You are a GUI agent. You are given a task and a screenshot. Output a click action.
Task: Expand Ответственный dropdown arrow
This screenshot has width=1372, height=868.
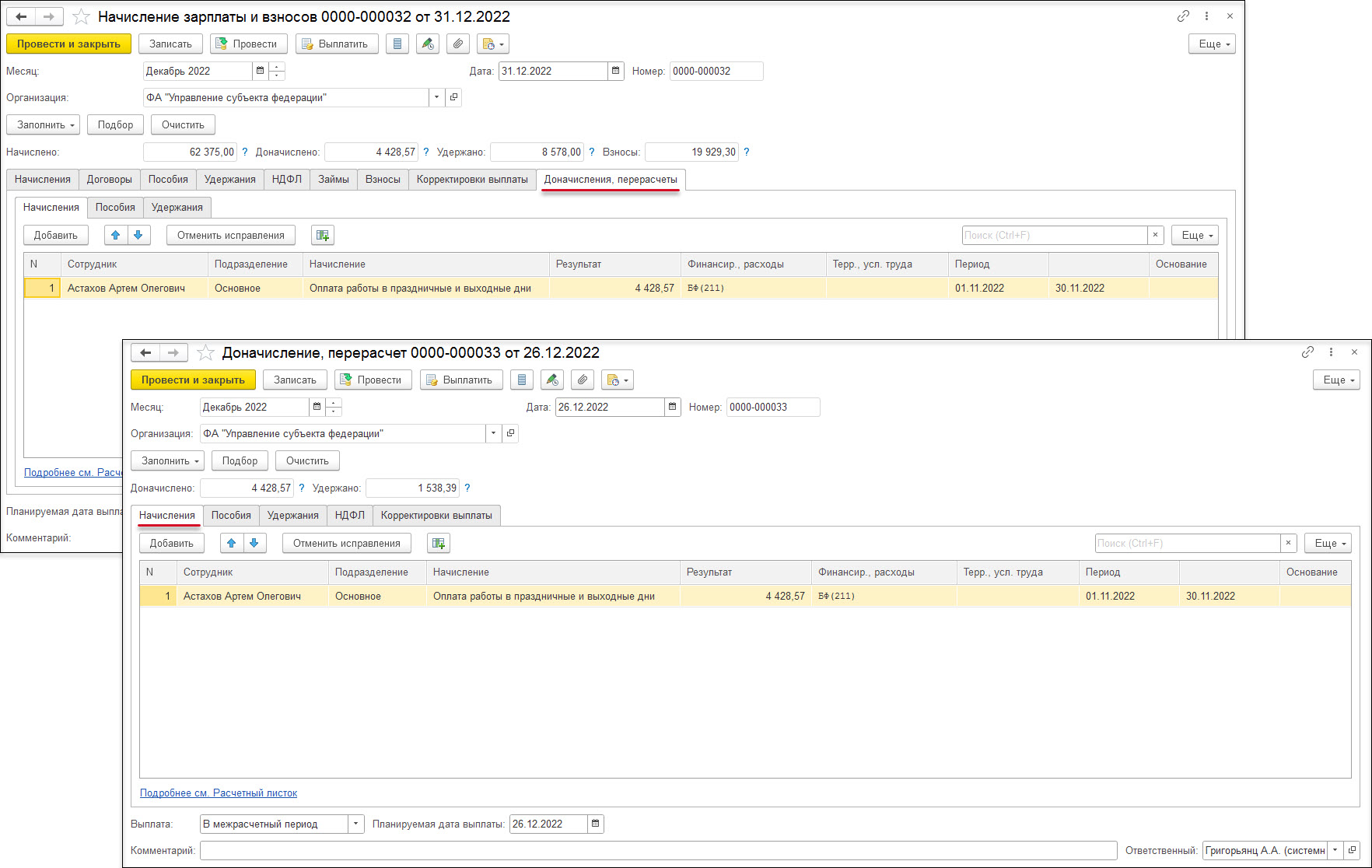pyautogui.click(x=1335, y=850)
